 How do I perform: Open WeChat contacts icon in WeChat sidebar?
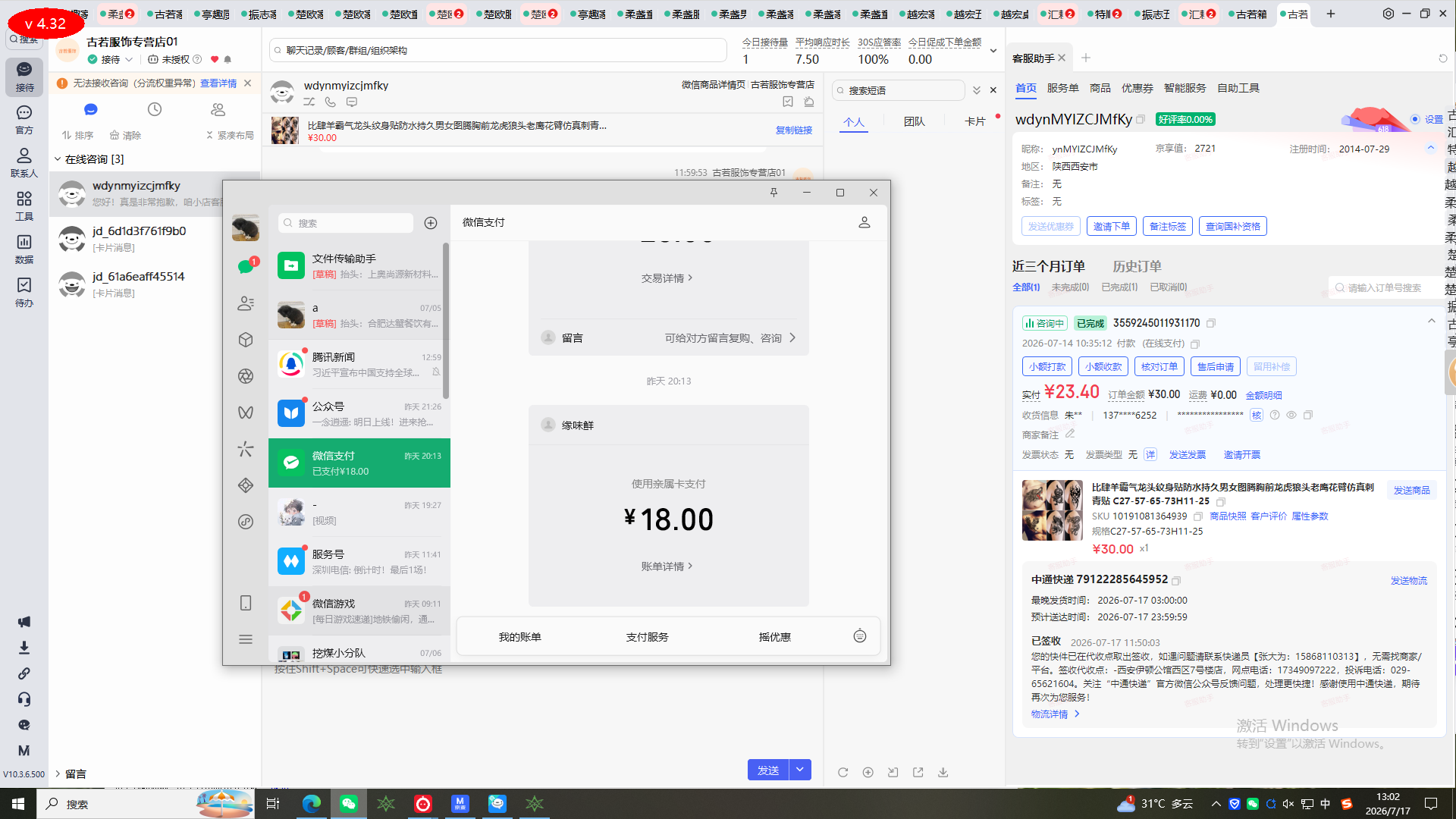pos(246,303)
